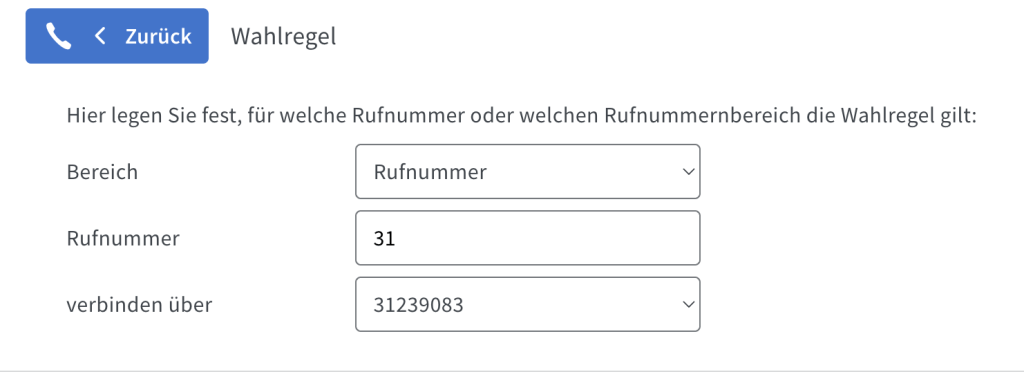Click the 'verbinden über' label
Image resolution: width=1024 pixels, height=372 pixels.
point(139,305)
